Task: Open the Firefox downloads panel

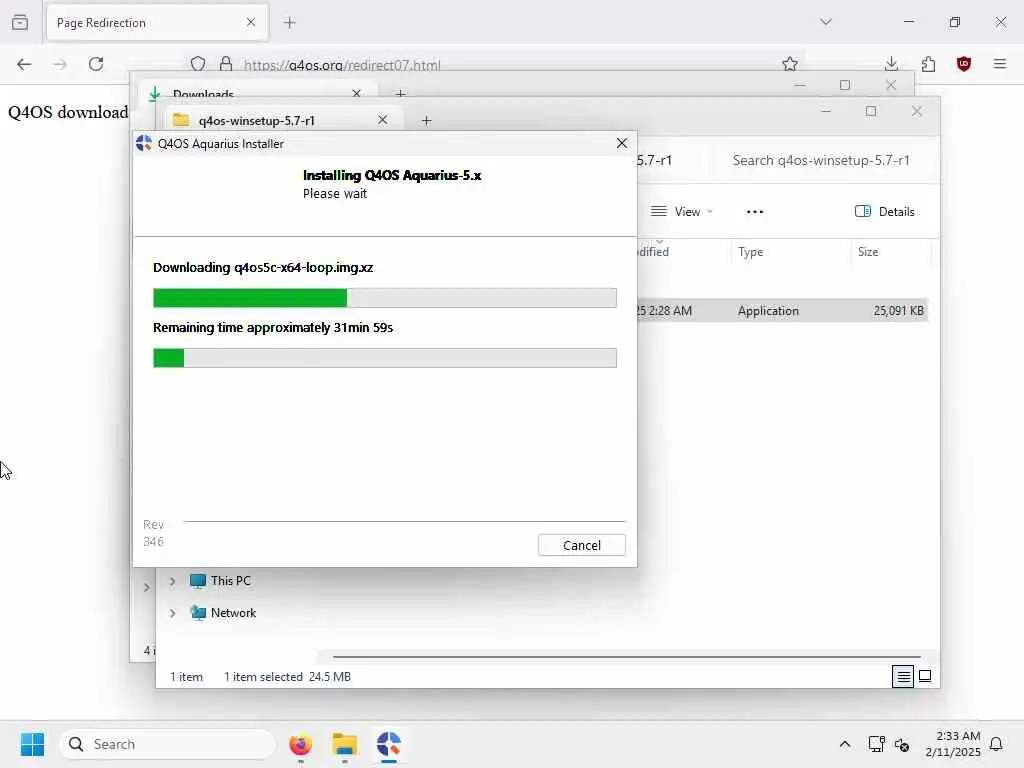Action: pyautogui.click(x=891, y=64)
